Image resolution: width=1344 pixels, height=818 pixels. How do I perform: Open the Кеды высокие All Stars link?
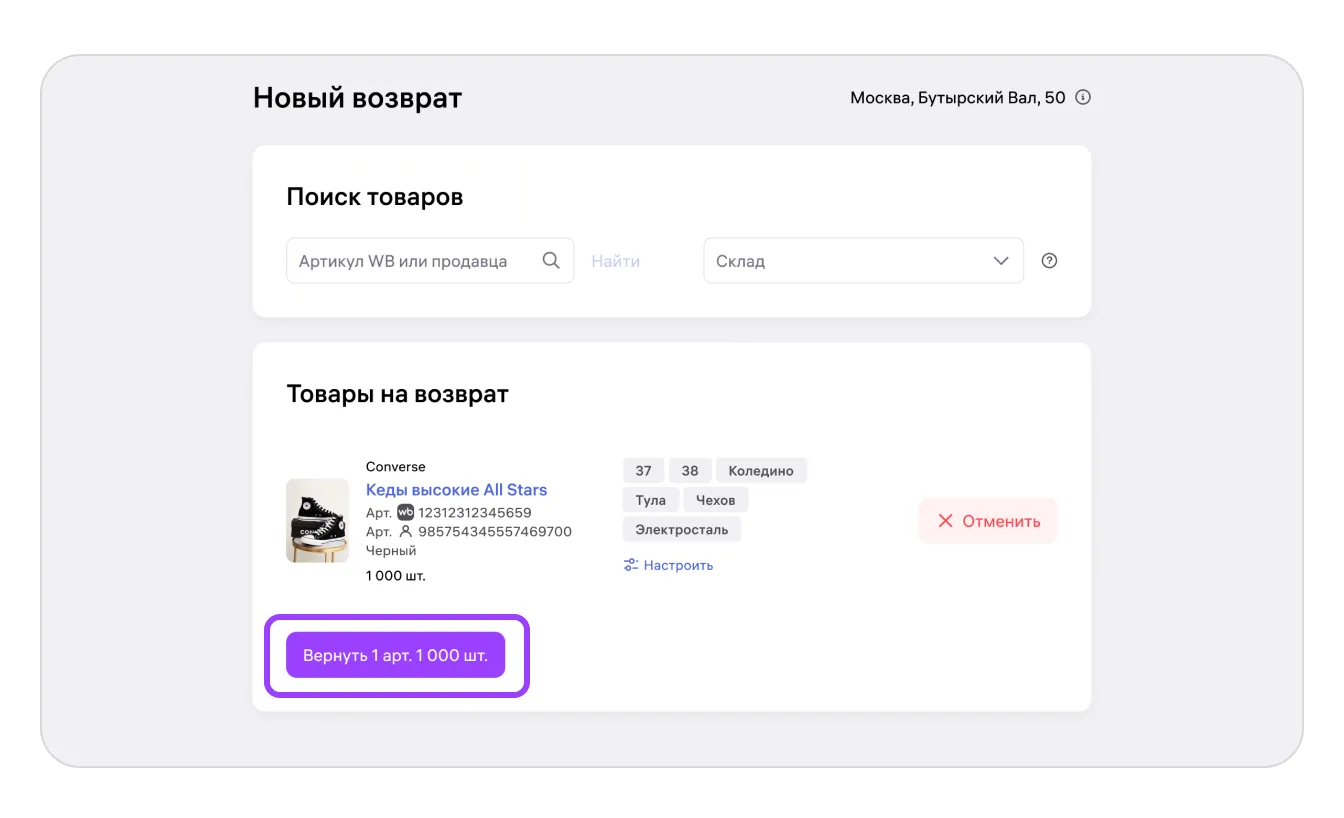(456, 490)
